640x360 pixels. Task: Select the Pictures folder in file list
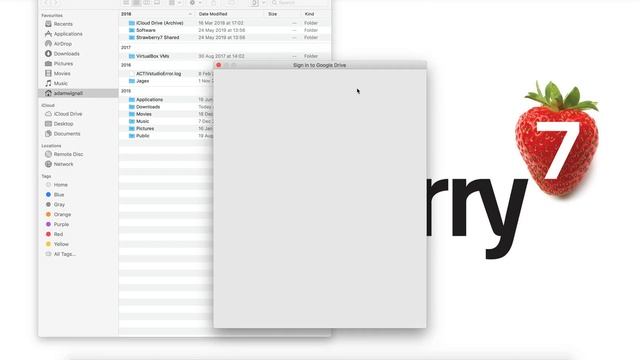tap(145, 129)
